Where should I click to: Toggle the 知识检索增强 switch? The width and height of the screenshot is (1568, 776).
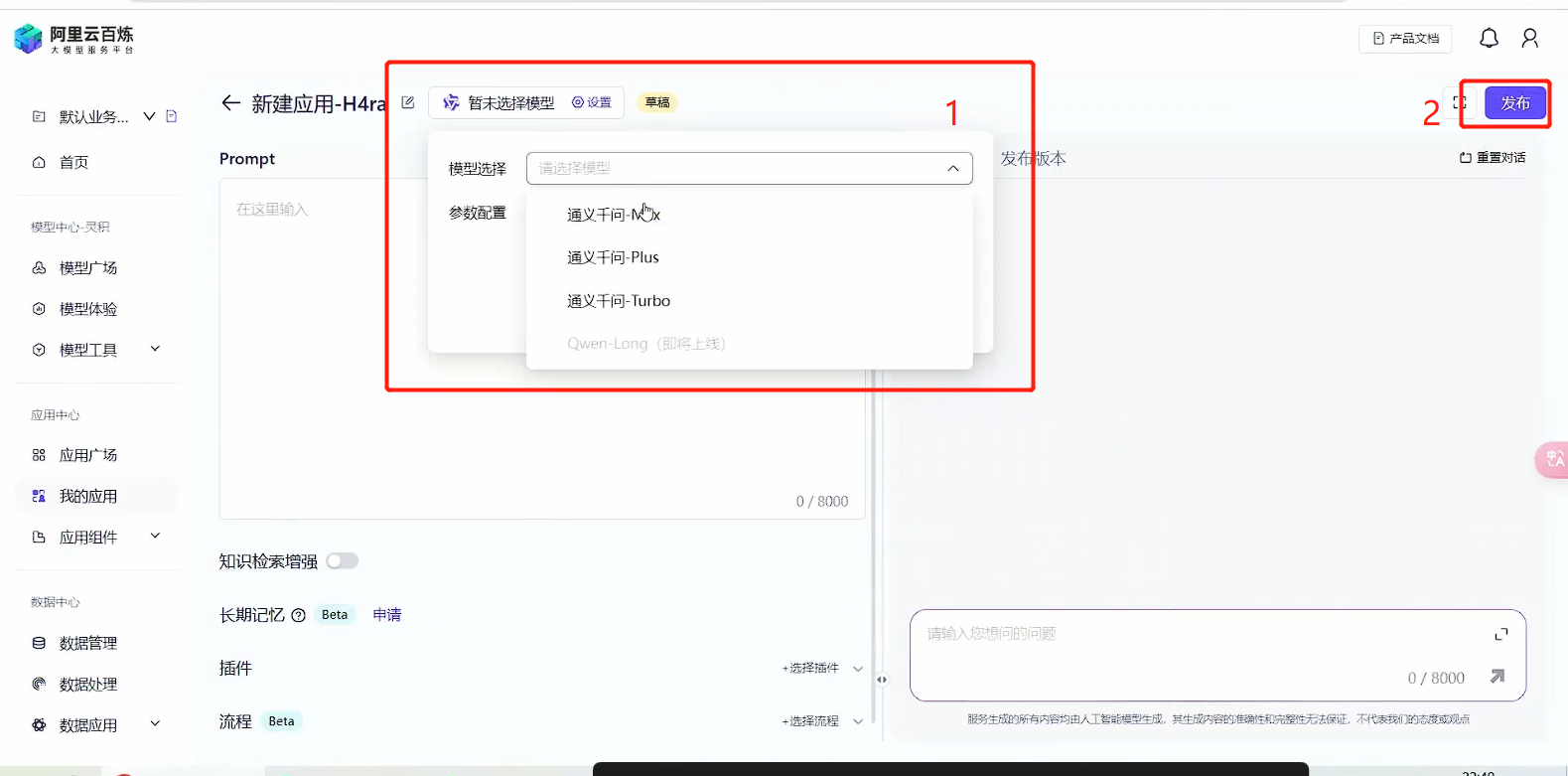(x=342, y=561)
